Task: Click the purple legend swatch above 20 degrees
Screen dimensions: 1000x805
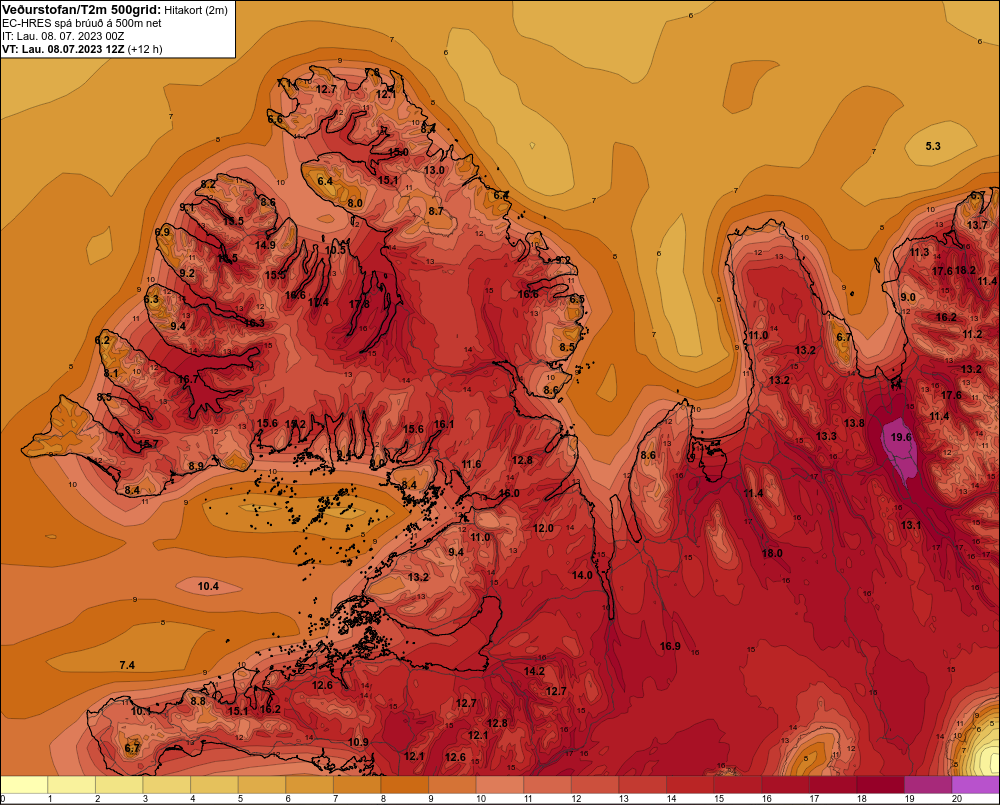Action: click(x=976, y=785)
